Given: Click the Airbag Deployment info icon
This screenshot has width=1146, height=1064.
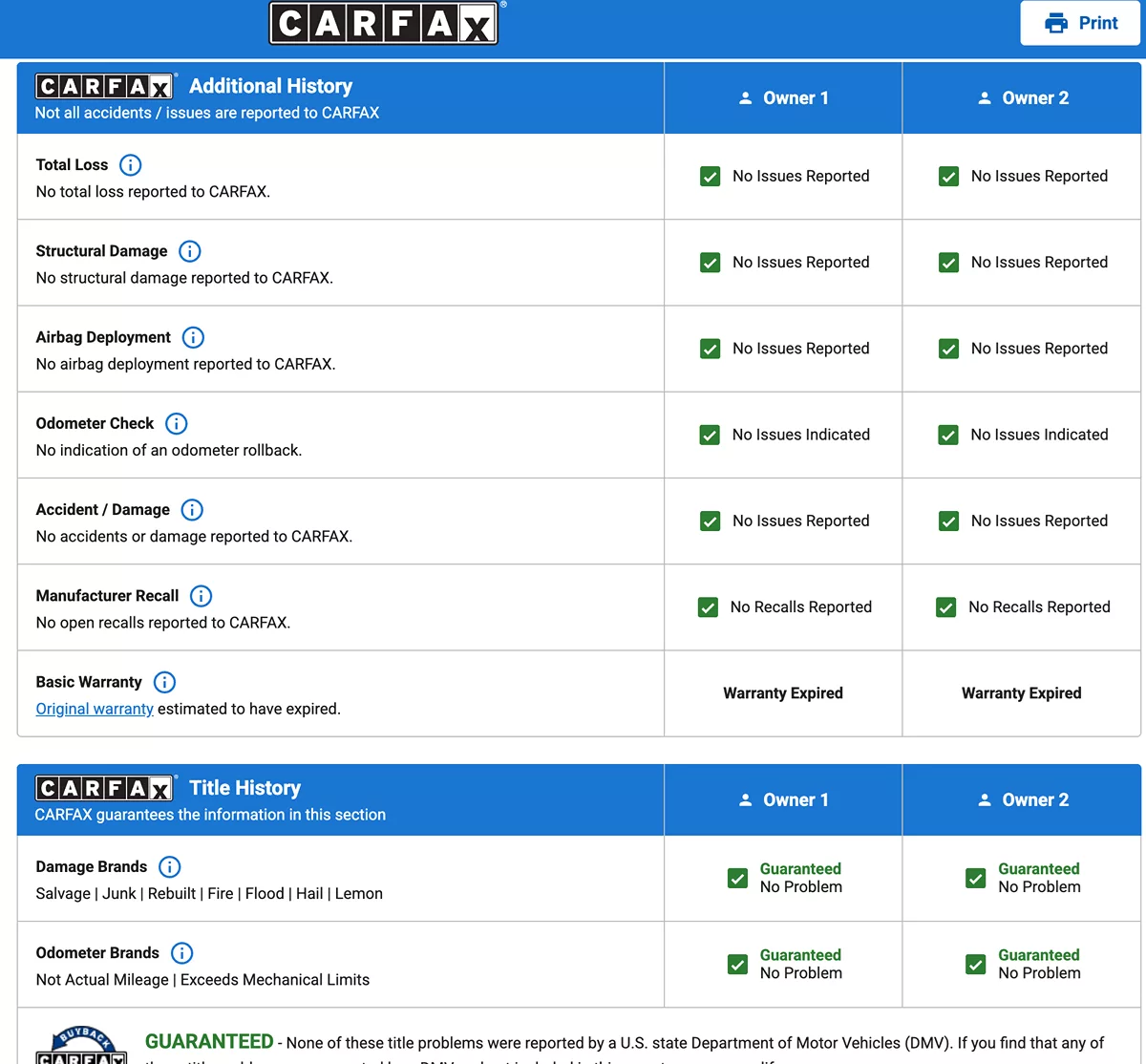Looking at the screenshot, I should pos(193,337).
